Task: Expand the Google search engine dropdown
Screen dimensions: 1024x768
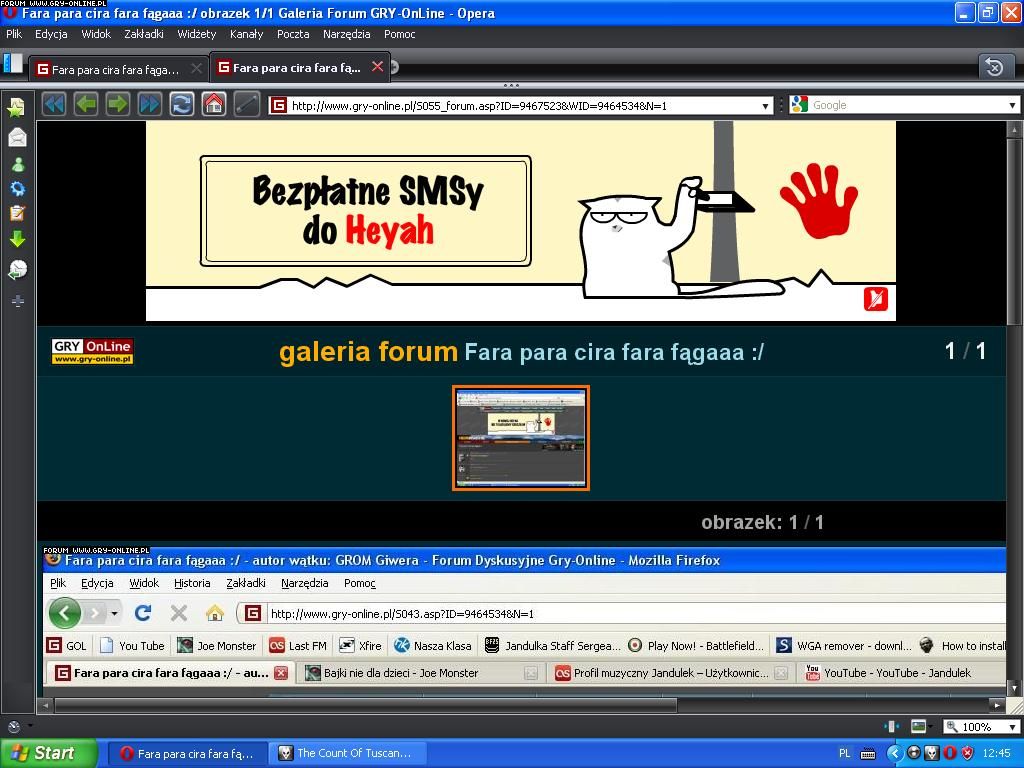Action: (1011, 105)
